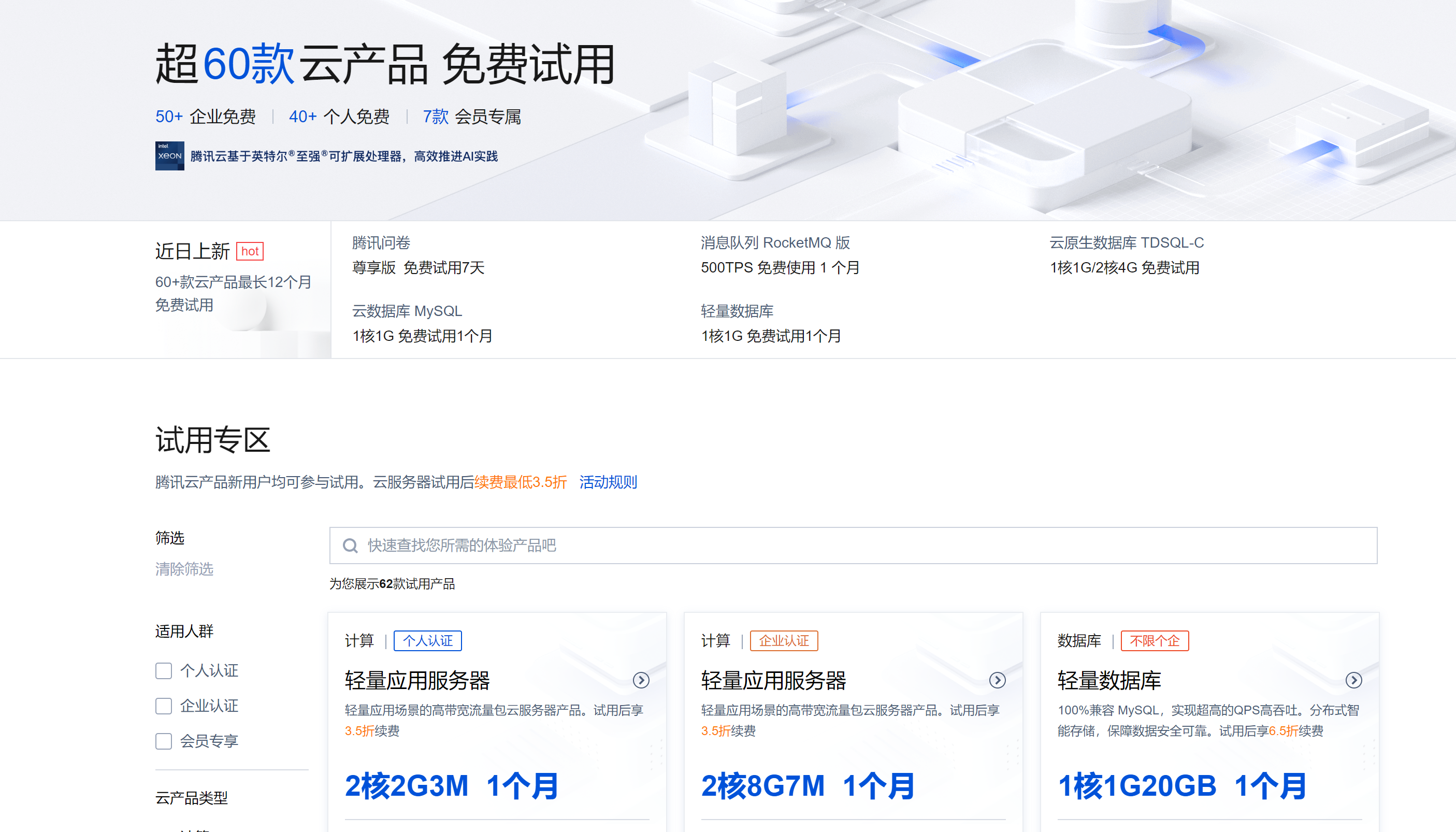Open arrow icon on 企业认证 轻量应用服务器 card
1456x832 pixels.
pos(997,680)
